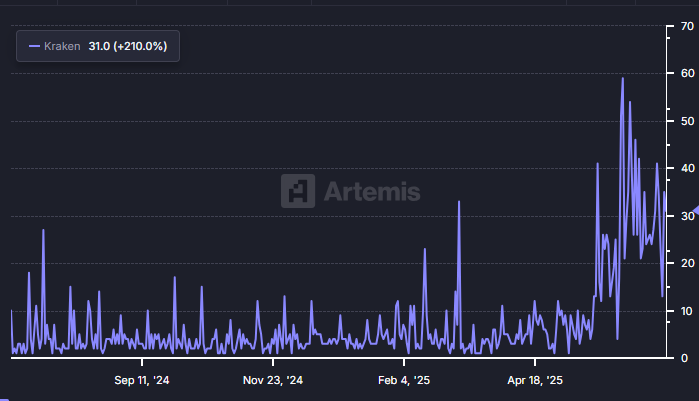Click the 20 value on y-axis

(687, 263)
